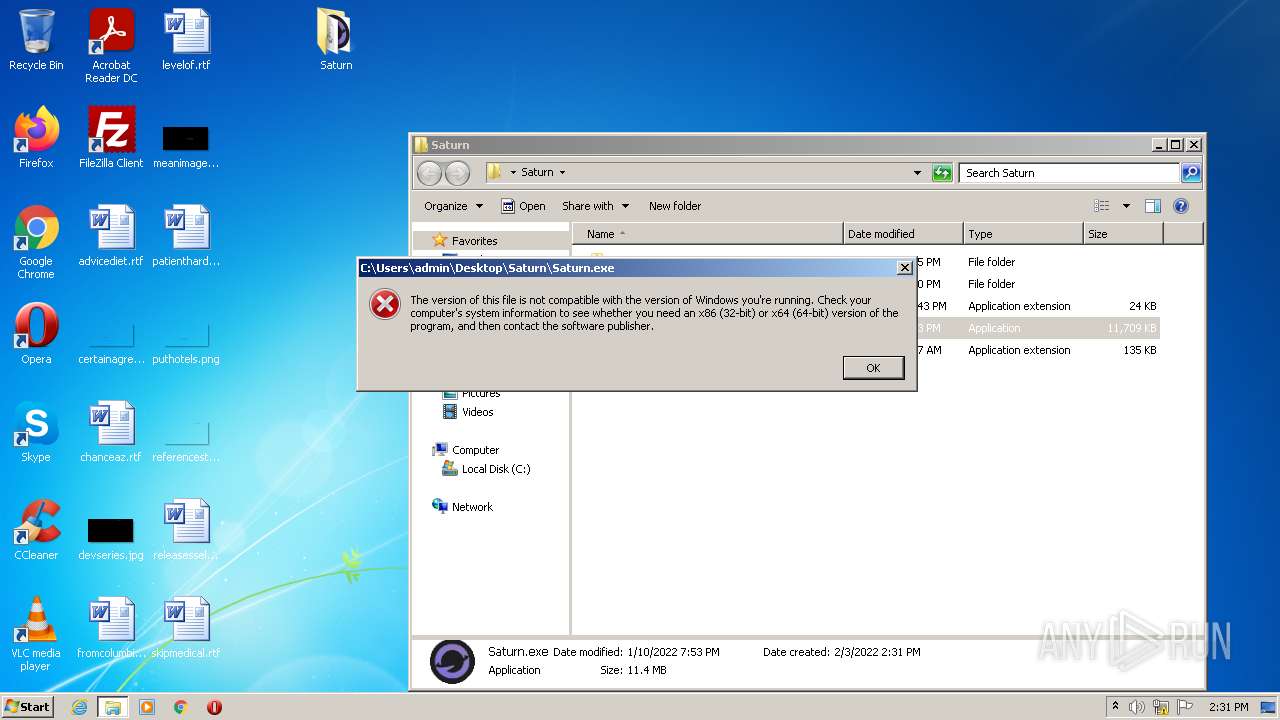The height and width of the screenshot is (720, 1280).
Task: Sort by the Type column header
Action: tap(1023, 234)
